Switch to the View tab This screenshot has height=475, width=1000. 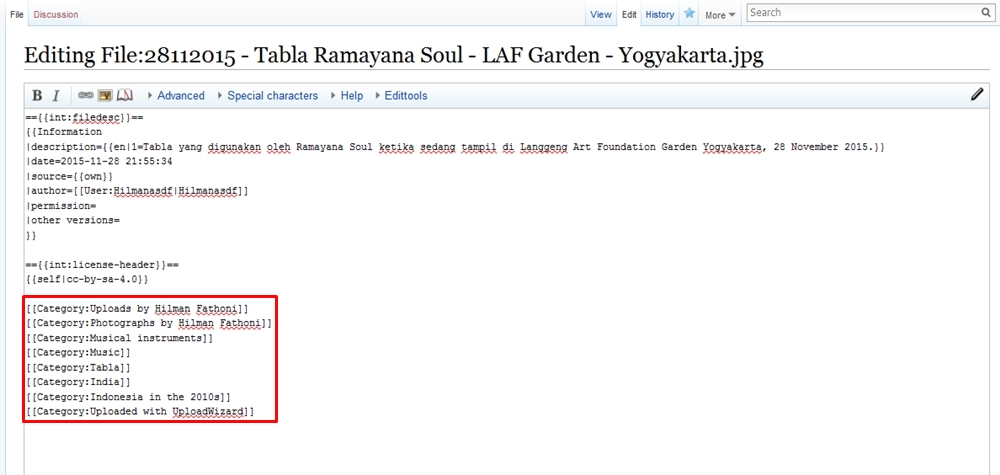pyautogui.click(x=600, y=15)
